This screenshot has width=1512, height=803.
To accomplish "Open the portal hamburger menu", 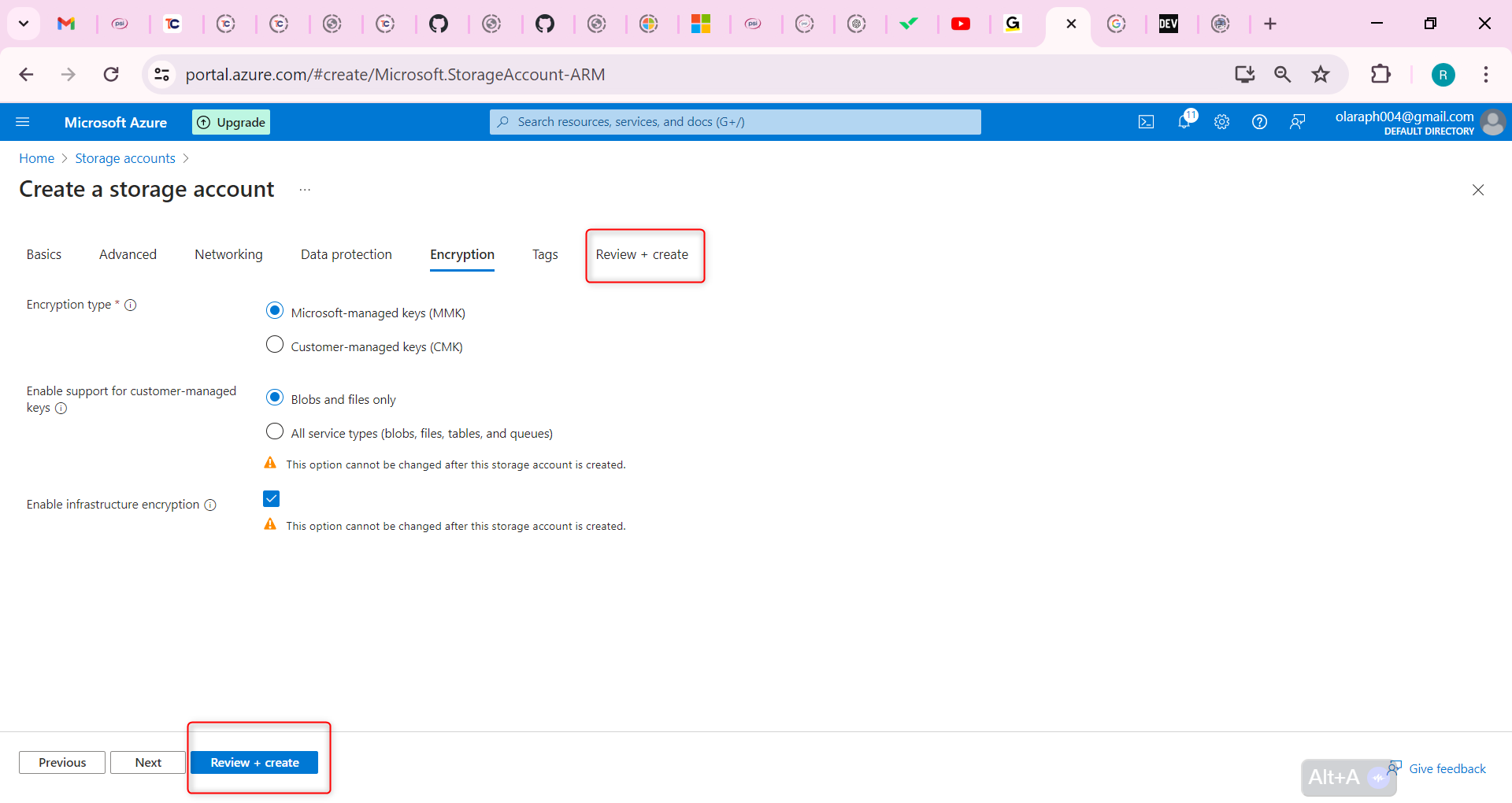I will (x=23, y=121).
